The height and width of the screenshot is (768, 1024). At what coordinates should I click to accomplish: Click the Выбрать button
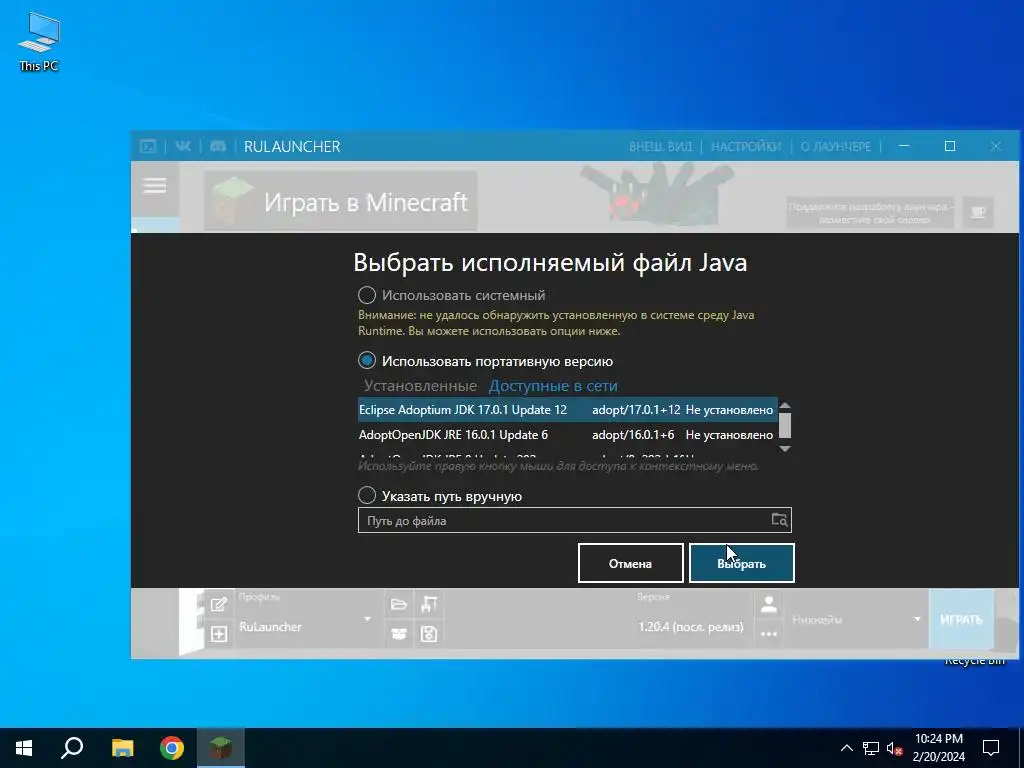coord(741,563)
